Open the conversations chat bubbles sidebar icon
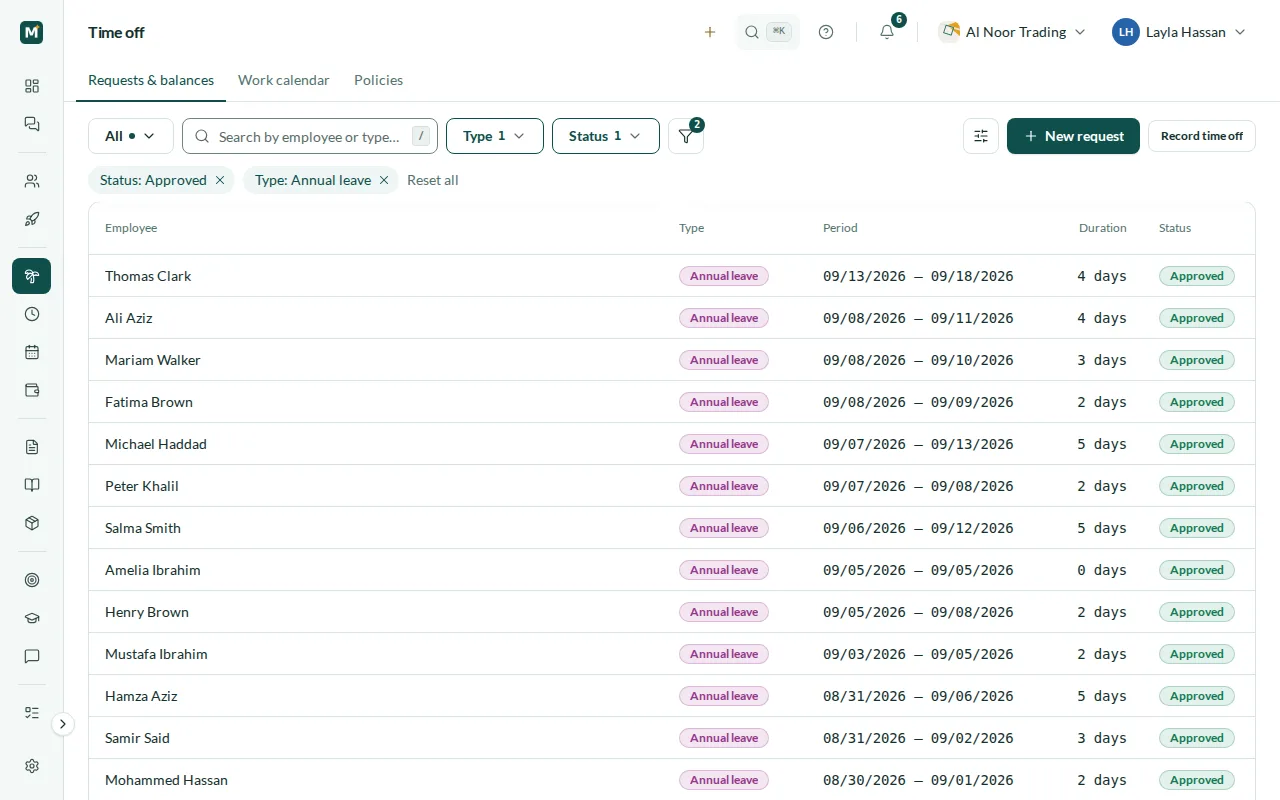 pyautogui.click(x=32, y=124)
